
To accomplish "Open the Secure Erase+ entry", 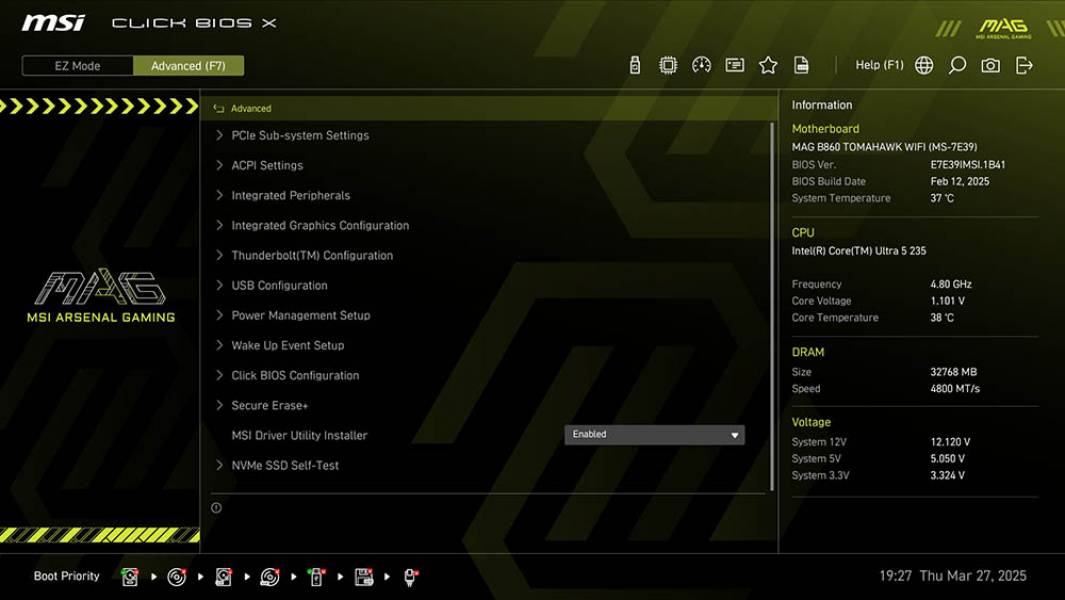I will tap(270, 405).
